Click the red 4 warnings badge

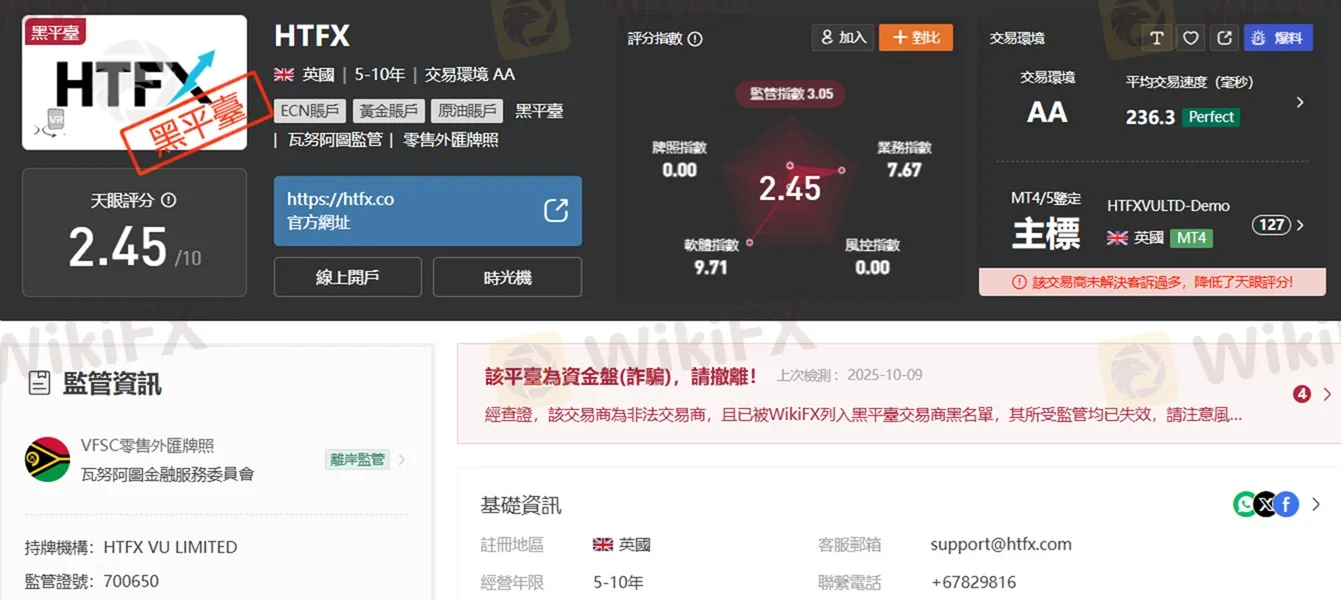pos(1302,394)
